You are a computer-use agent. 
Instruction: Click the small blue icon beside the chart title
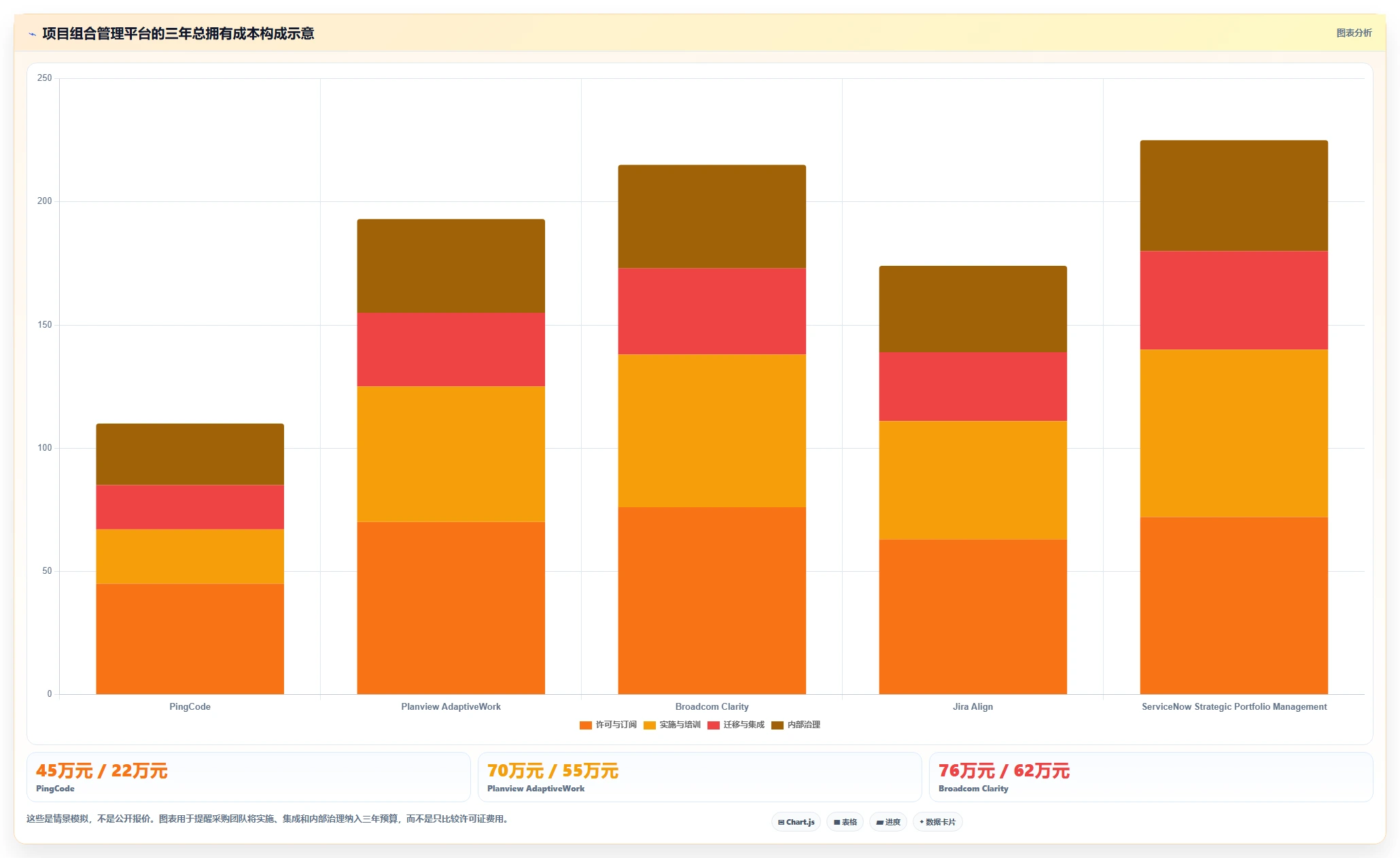[32, 34]
